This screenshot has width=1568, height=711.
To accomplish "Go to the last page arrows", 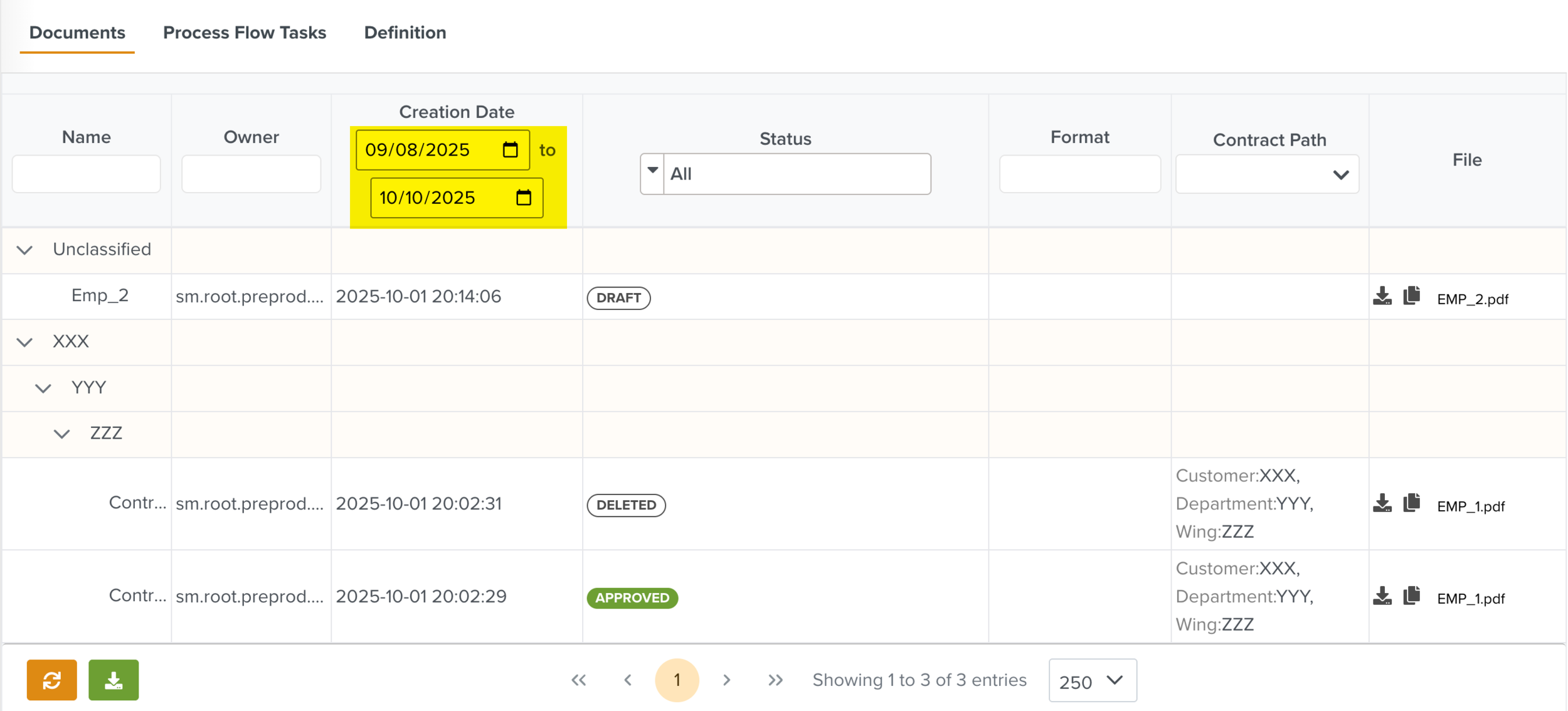I will click(775, 680).
